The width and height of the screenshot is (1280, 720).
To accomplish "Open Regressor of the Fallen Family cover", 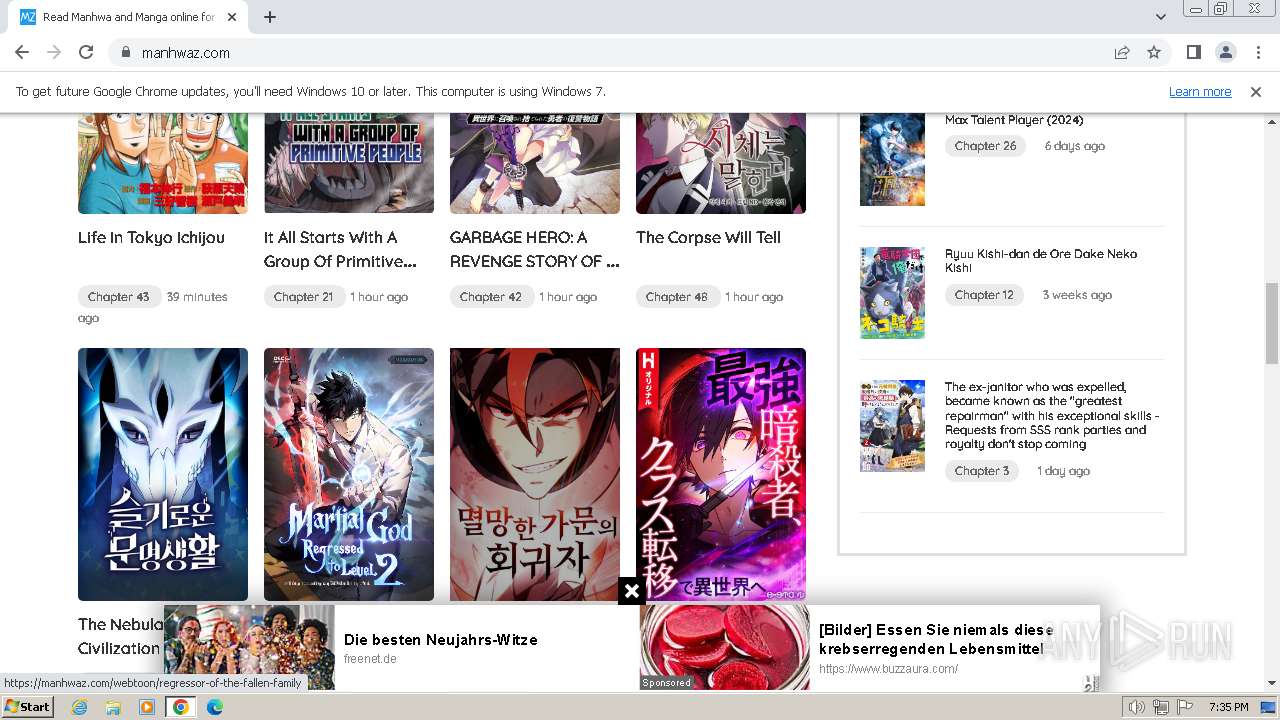I will [x=535, y=474].
